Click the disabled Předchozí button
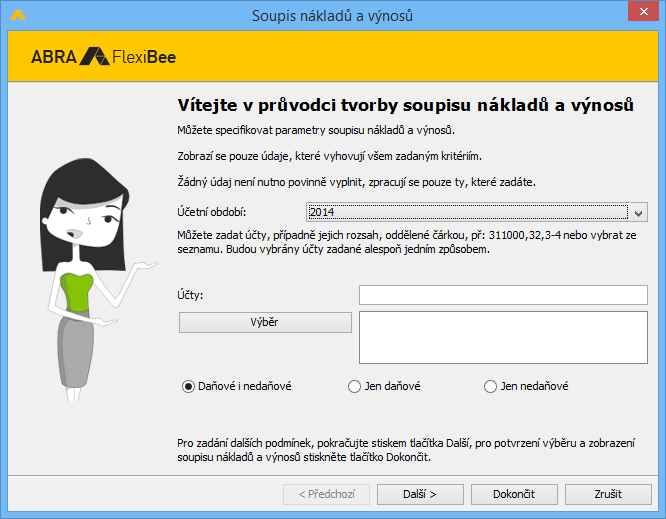The height and width of the screenshot is (519, 666). 326,494
